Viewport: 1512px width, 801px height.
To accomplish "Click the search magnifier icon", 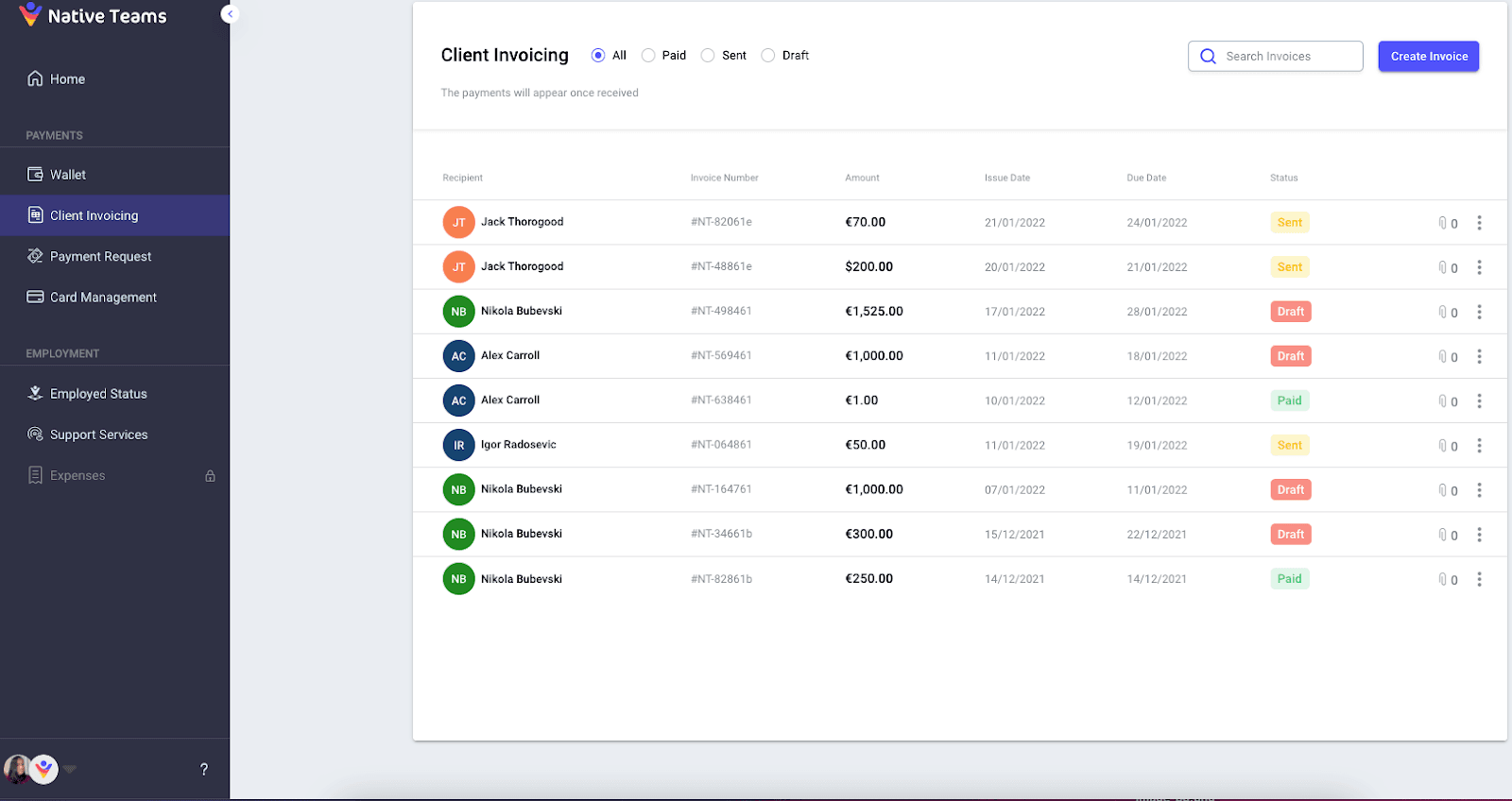I will point(1208,57).
